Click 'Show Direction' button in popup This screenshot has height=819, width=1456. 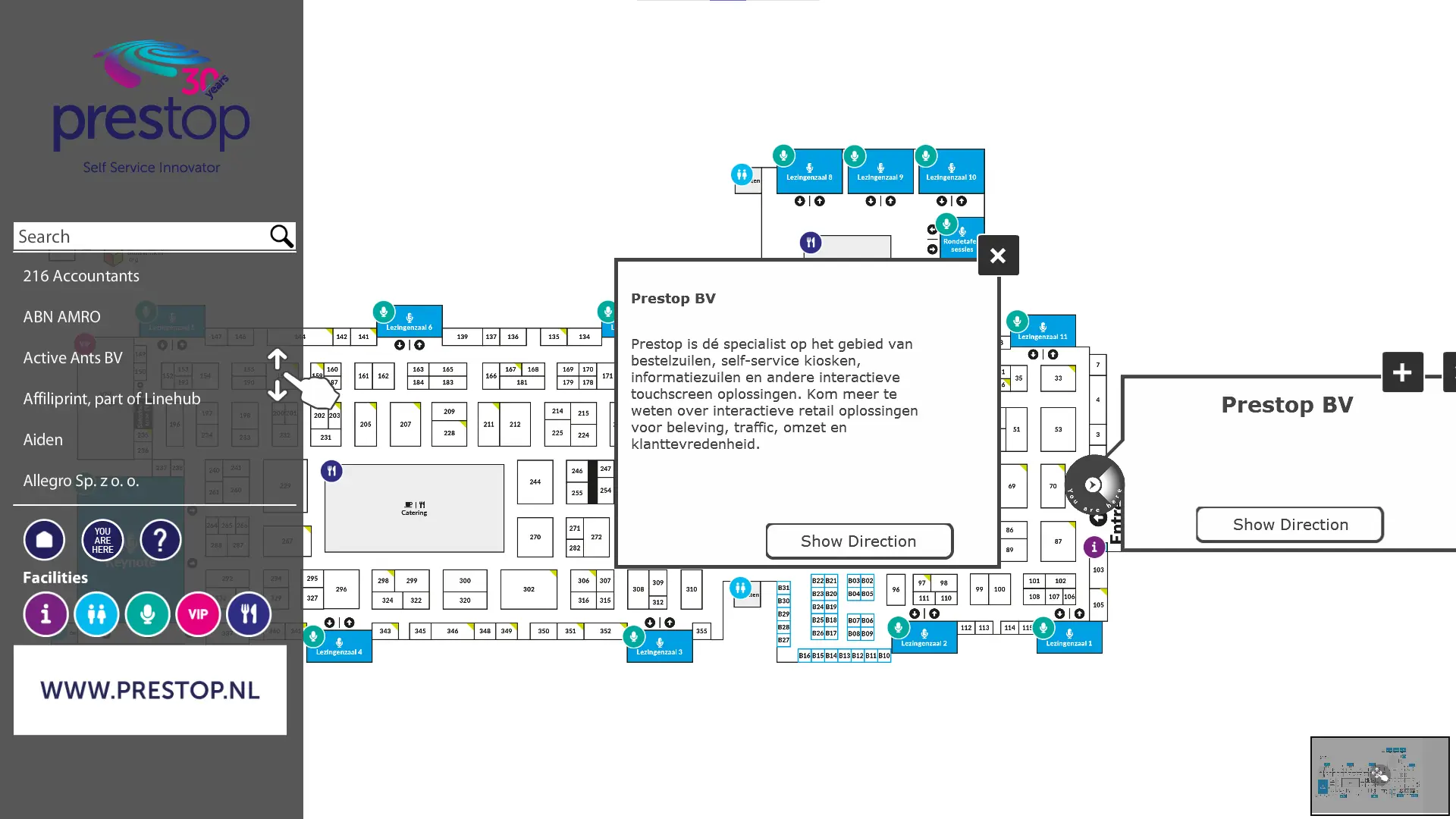click(858, 541)
